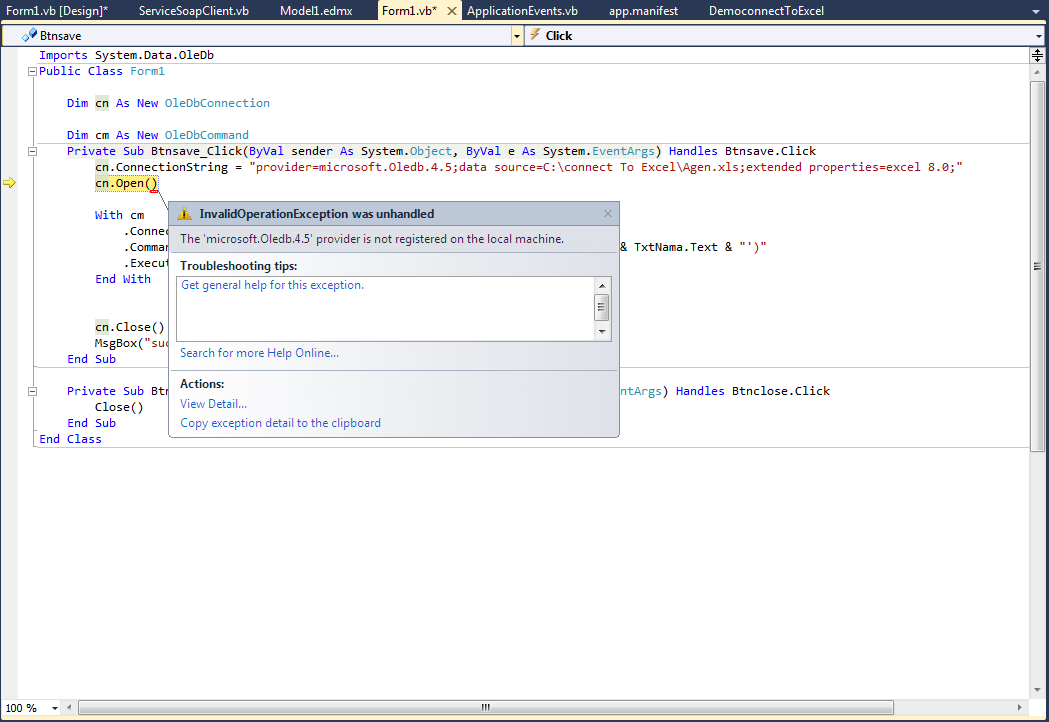Switch to the Form1.vb [Design]* tab
The image size is (1049, 722).
click(57, 11)
